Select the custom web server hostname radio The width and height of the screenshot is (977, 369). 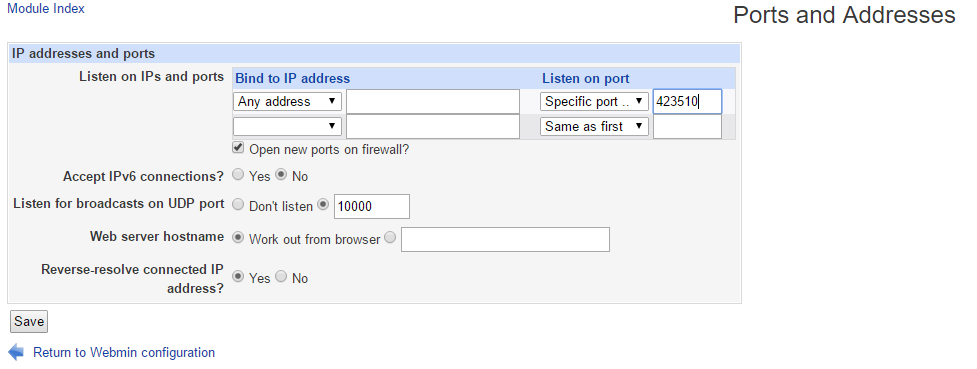(390, 237)
